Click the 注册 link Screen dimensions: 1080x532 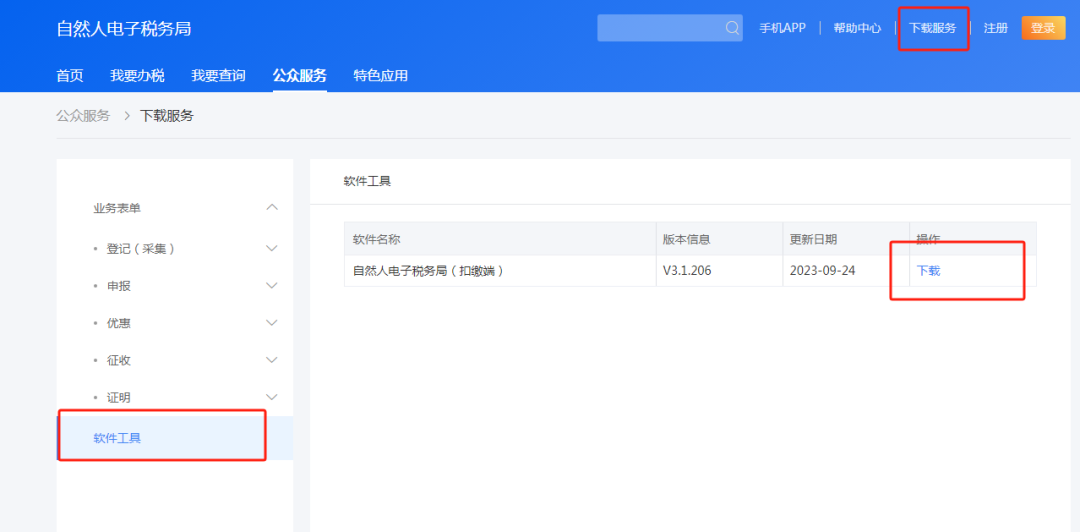click(x=996, y=28)
